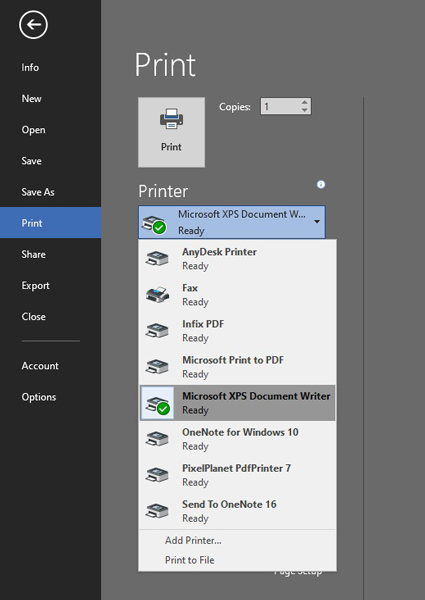Screen dimensions: 425x600
Task: Choose OneNote for Windows 10 text
Action: pos(240,432)
